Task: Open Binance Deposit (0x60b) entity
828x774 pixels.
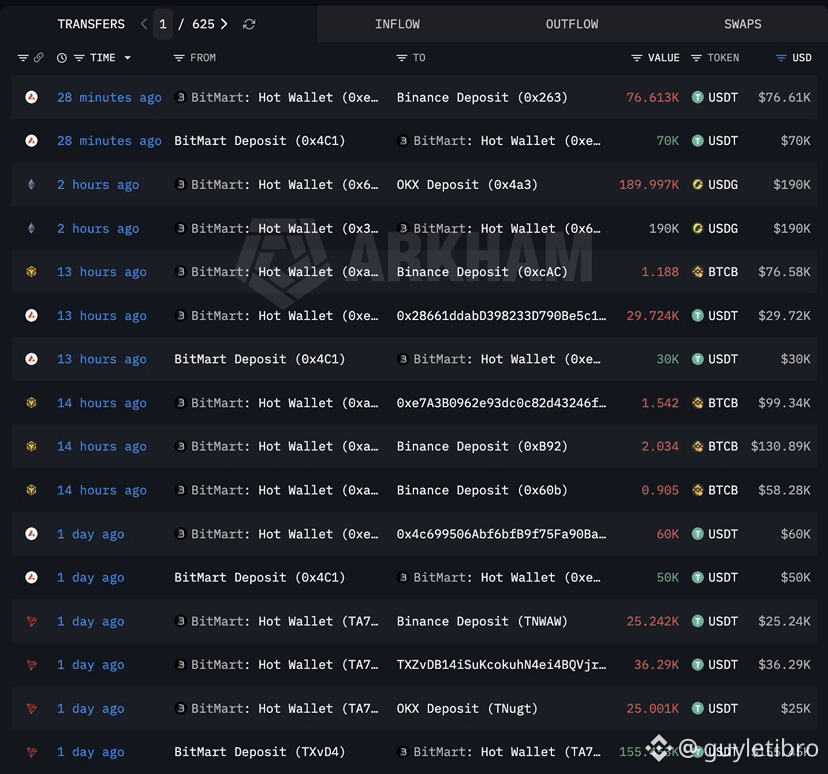Action: [482, 490]
